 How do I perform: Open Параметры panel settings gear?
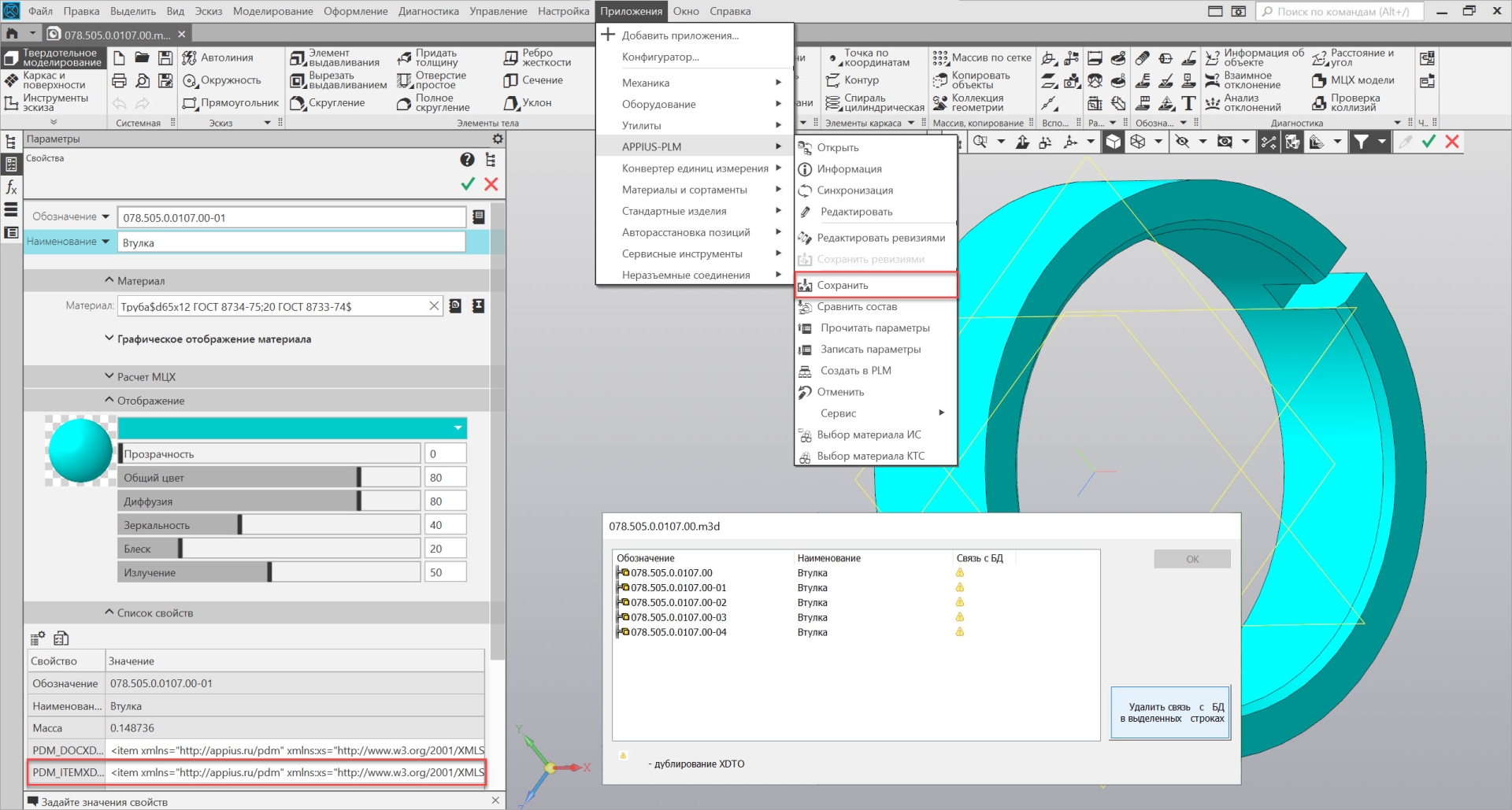pyautogui.click(x=498, y=139)
